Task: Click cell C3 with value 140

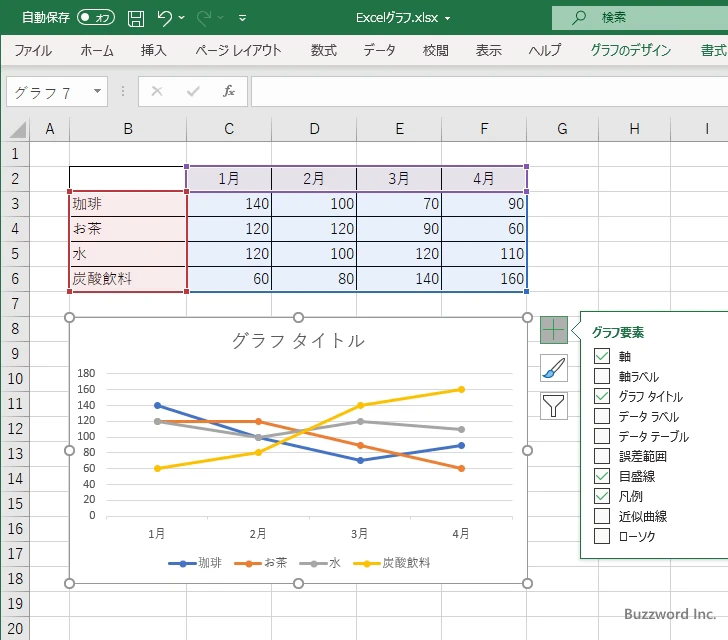Action: [x=229, y=204]
